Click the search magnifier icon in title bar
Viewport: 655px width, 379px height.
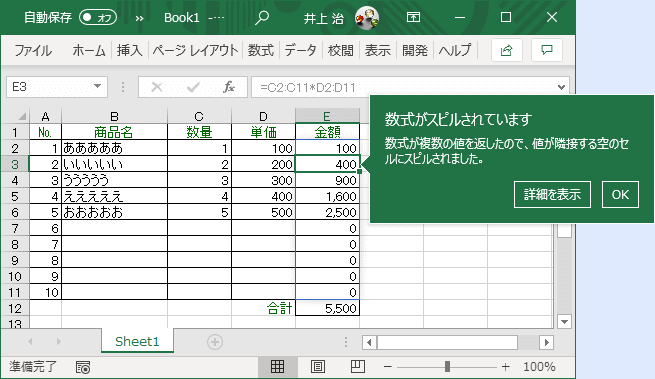(x=262, y=18)
